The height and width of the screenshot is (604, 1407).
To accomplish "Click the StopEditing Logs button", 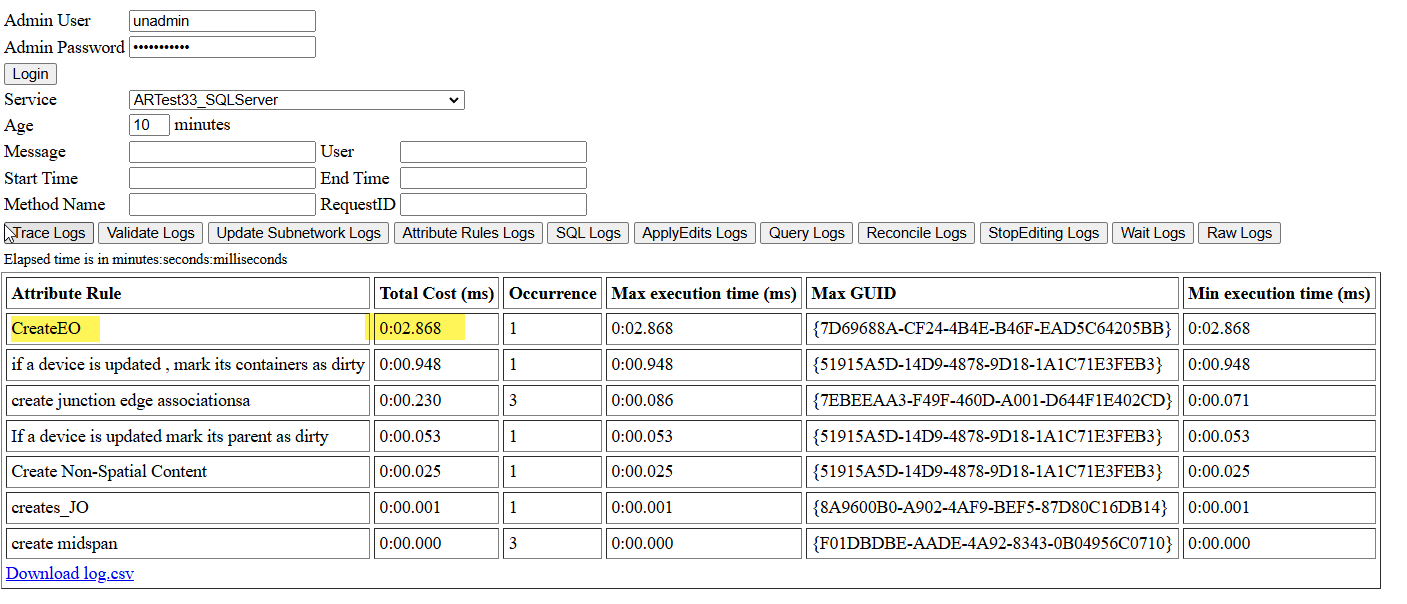I will 1043,232.
